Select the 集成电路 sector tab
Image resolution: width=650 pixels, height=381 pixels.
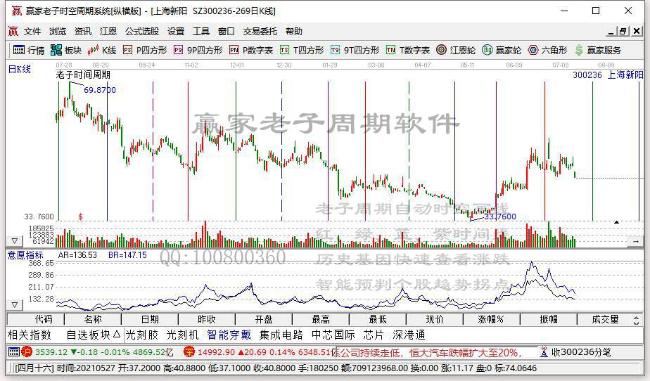tap(281, 335)
